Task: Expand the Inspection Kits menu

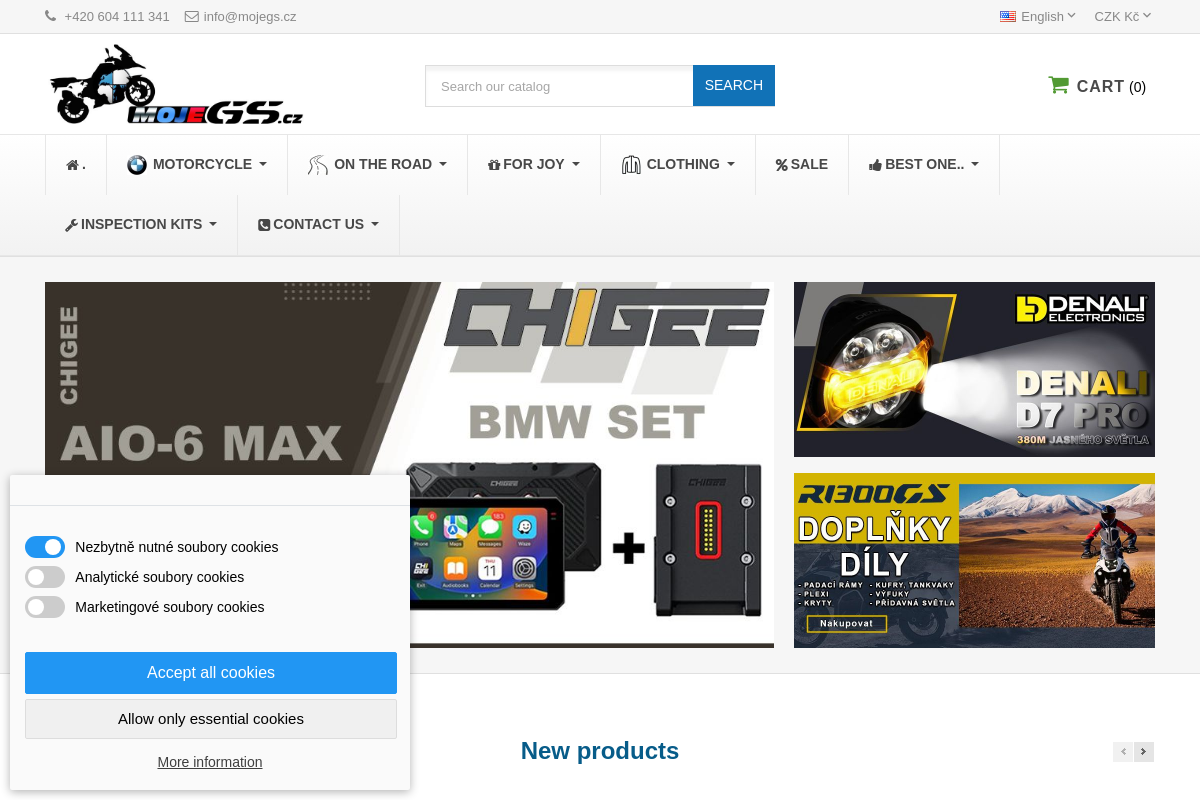Action: (141, 225)
